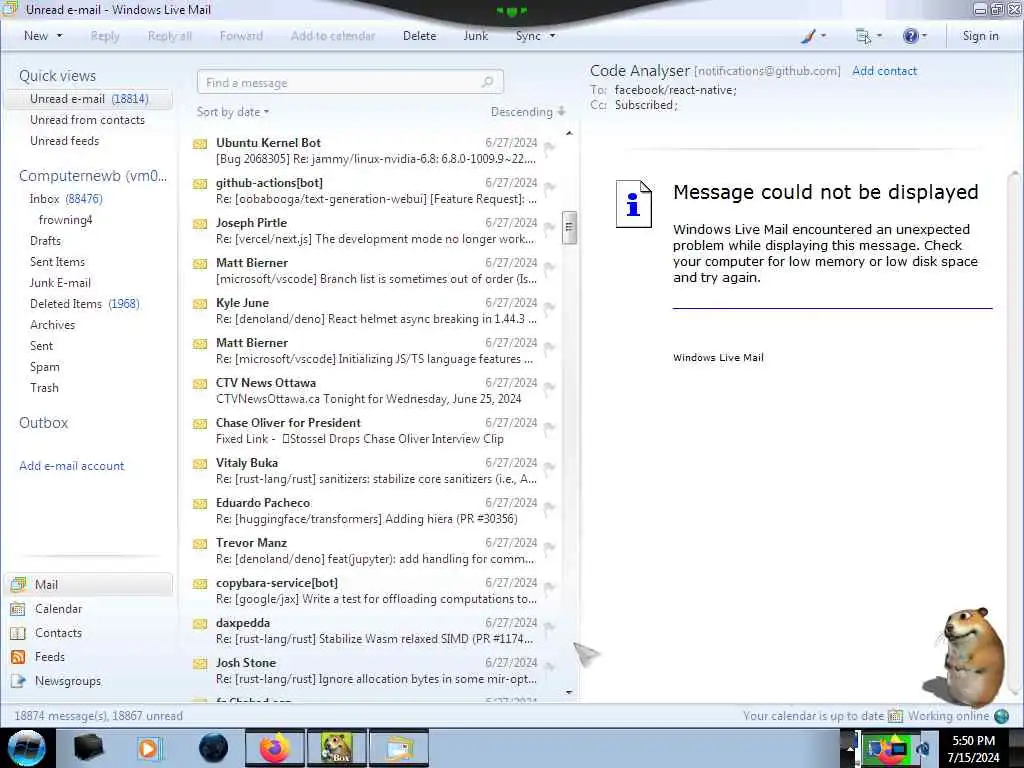Switch to Mail view
Image resolution: width=1024 pixels, height=768 pixels.
point(88,584)
